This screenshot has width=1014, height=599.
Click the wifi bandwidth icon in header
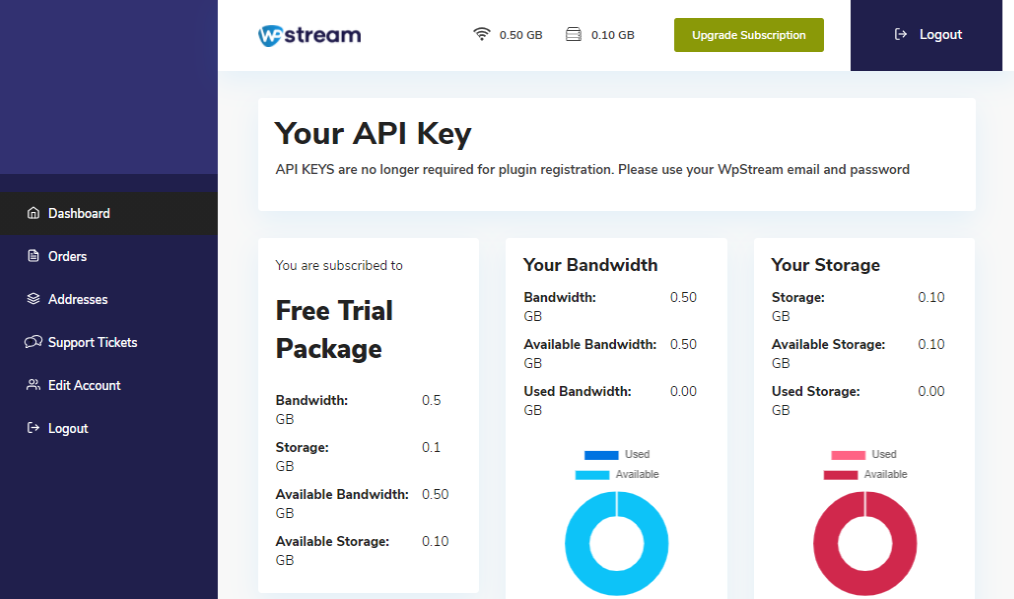[482, 35]
